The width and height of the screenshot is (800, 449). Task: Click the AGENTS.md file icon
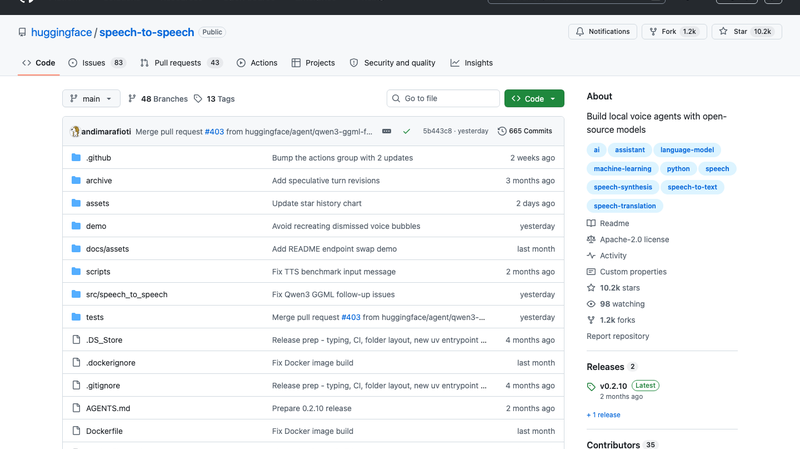coord(76,408)
